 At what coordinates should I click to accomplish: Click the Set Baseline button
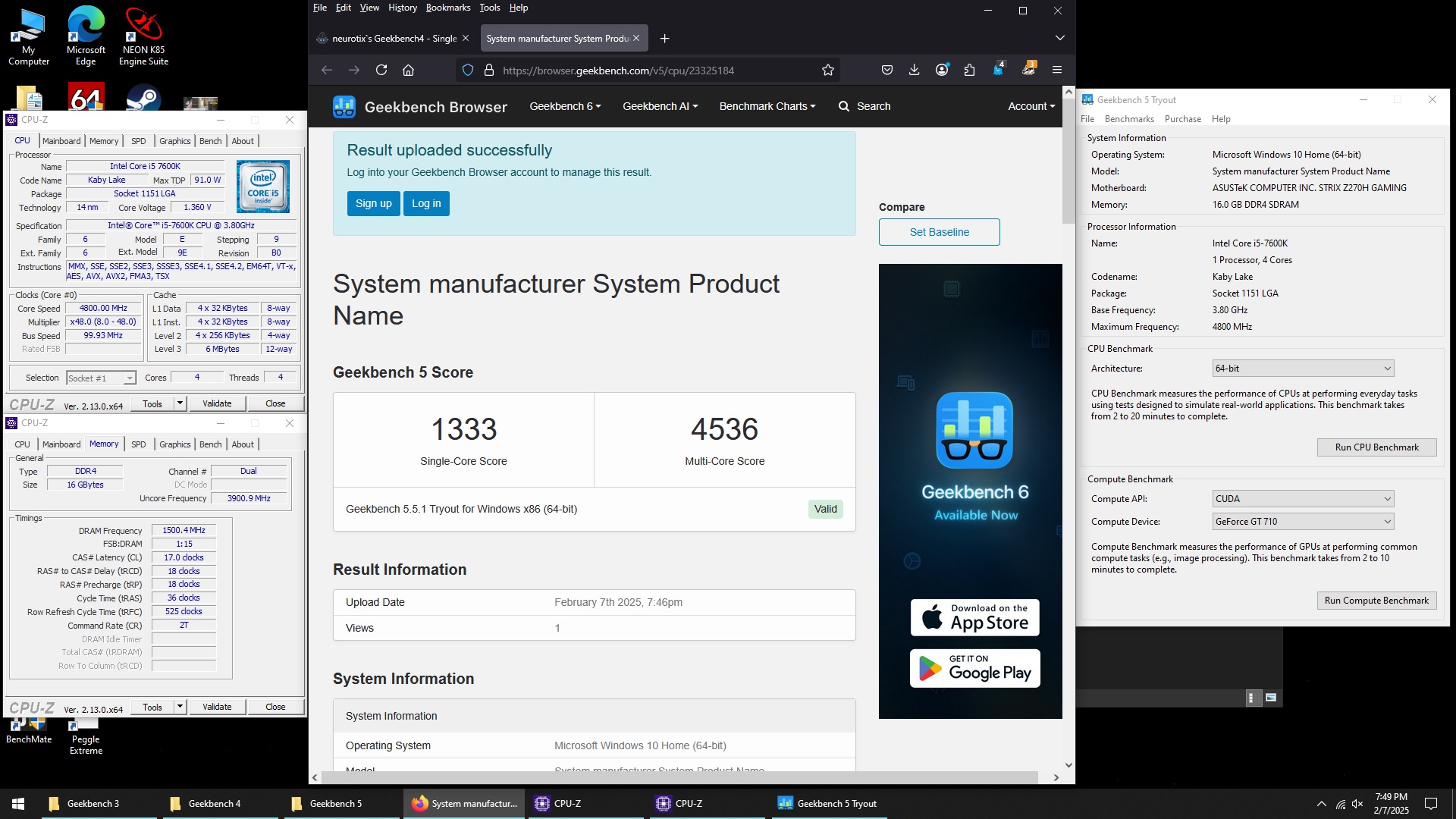(939, 232)
